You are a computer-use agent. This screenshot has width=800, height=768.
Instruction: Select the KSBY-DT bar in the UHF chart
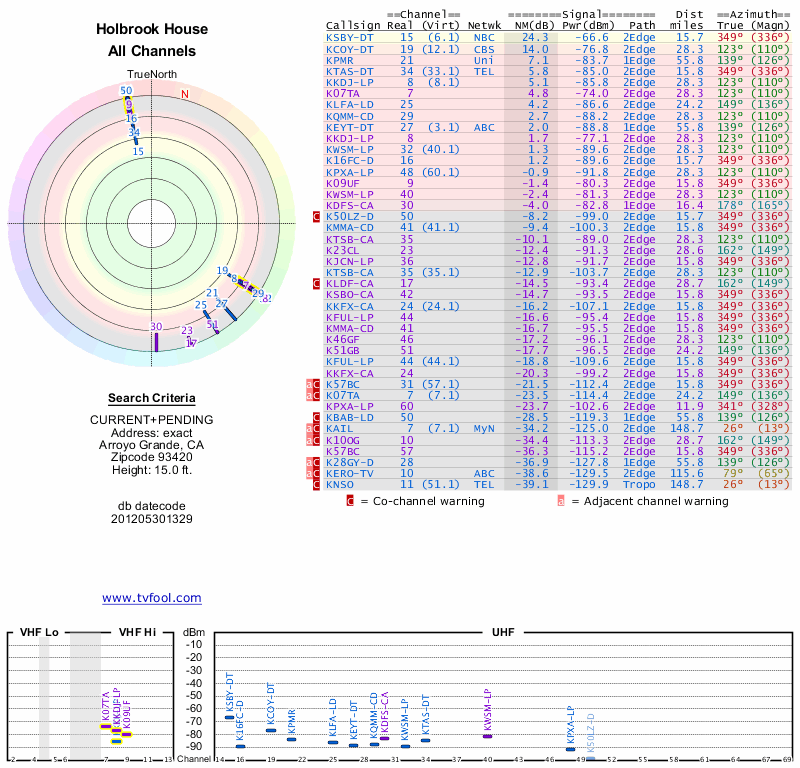[229, 717]
